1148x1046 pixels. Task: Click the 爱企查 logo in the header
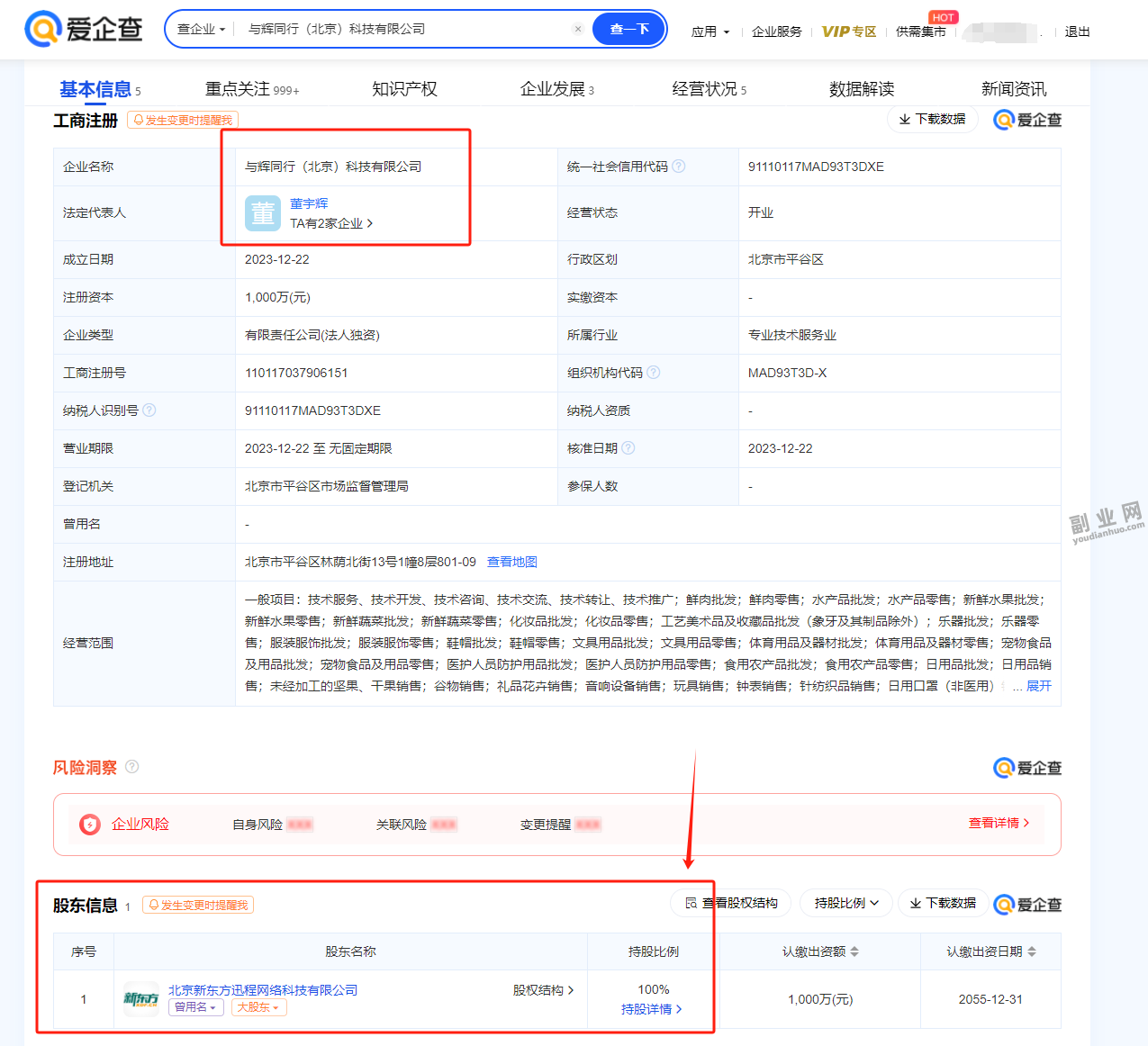84,29
